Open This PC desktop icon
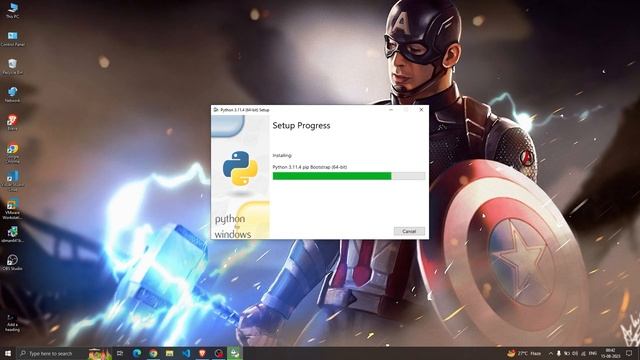Image resolution: width=640 pixels, height=360 pixels. [x=12, y=10]
